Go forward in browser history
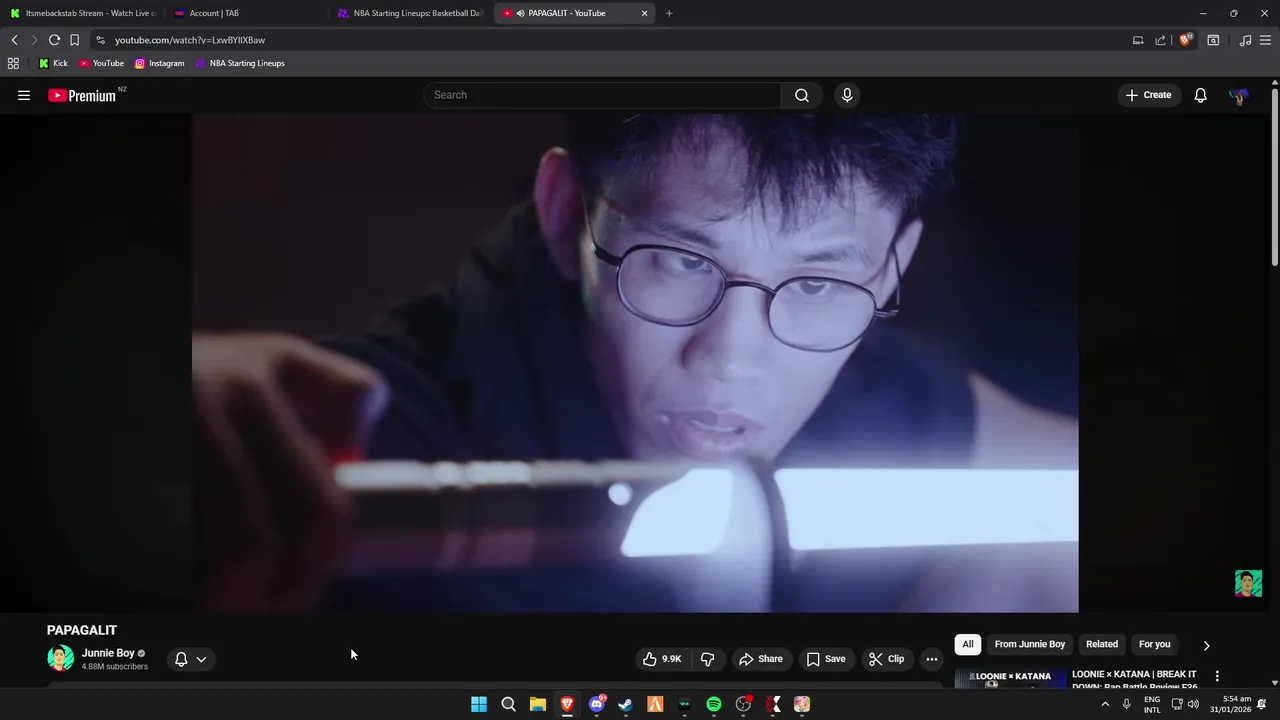Viewport: 1280px width, 720px height. (x=34, y=40)
